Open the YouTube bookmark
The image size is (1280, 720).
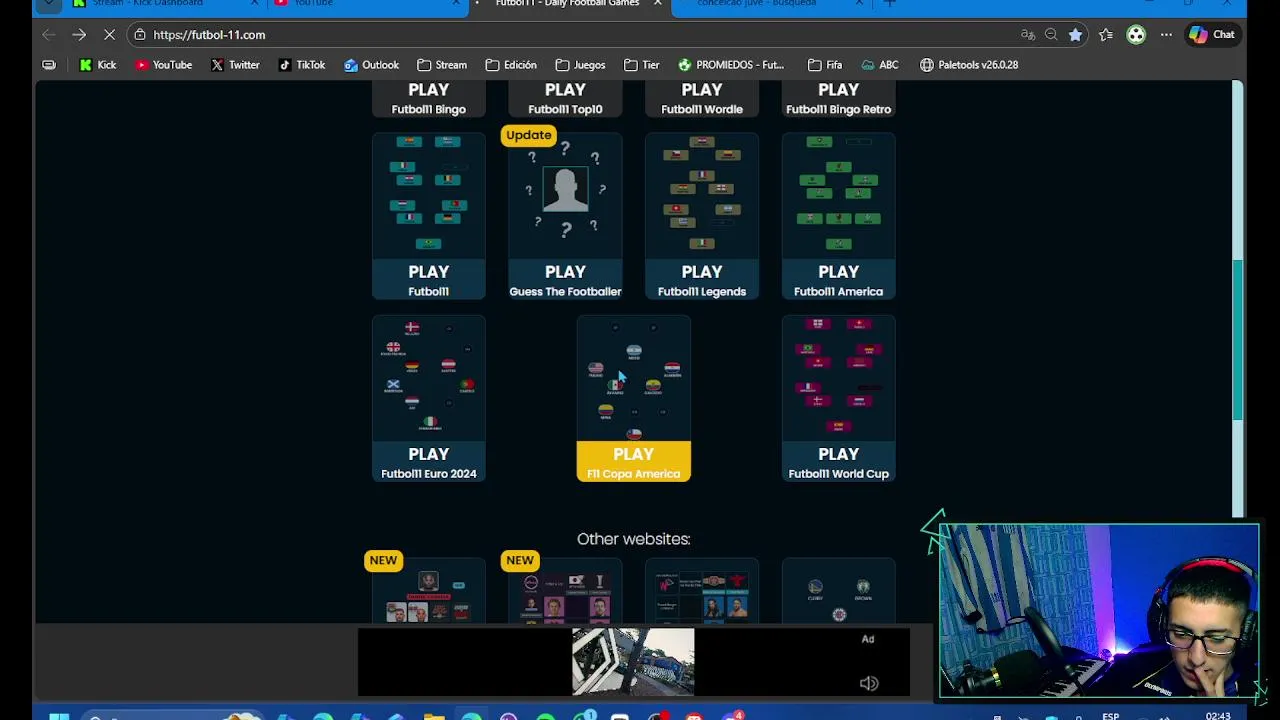point(163,65)
